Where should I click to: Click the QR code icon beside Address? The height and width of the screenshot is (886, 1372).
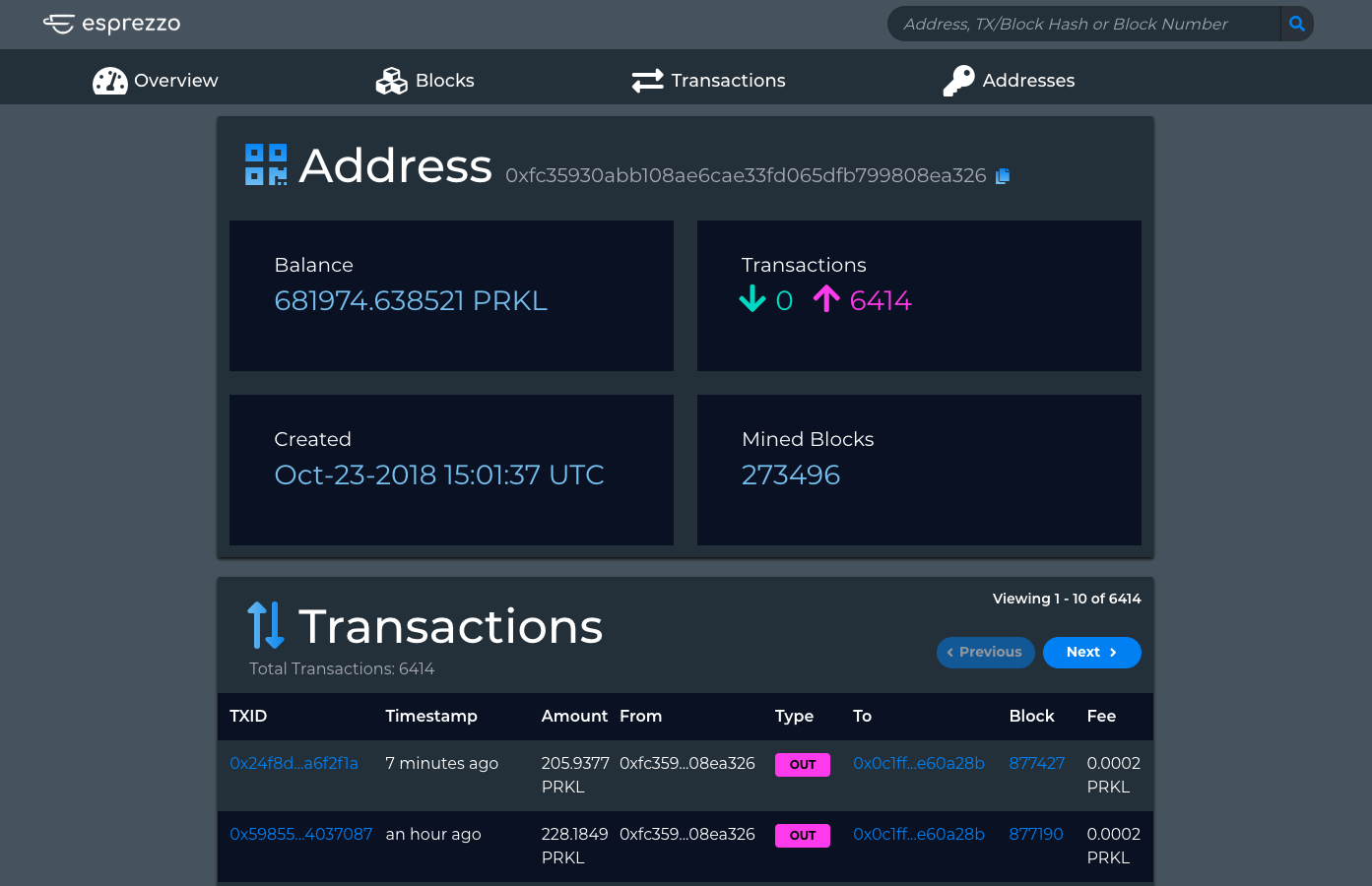coord(266,164)
